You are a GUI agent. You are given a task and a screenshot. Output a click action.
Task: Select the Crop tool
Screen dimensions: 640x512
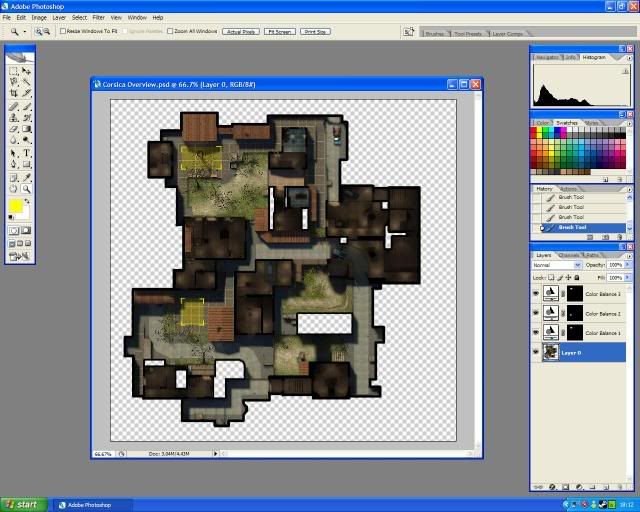tap(14, 92)
